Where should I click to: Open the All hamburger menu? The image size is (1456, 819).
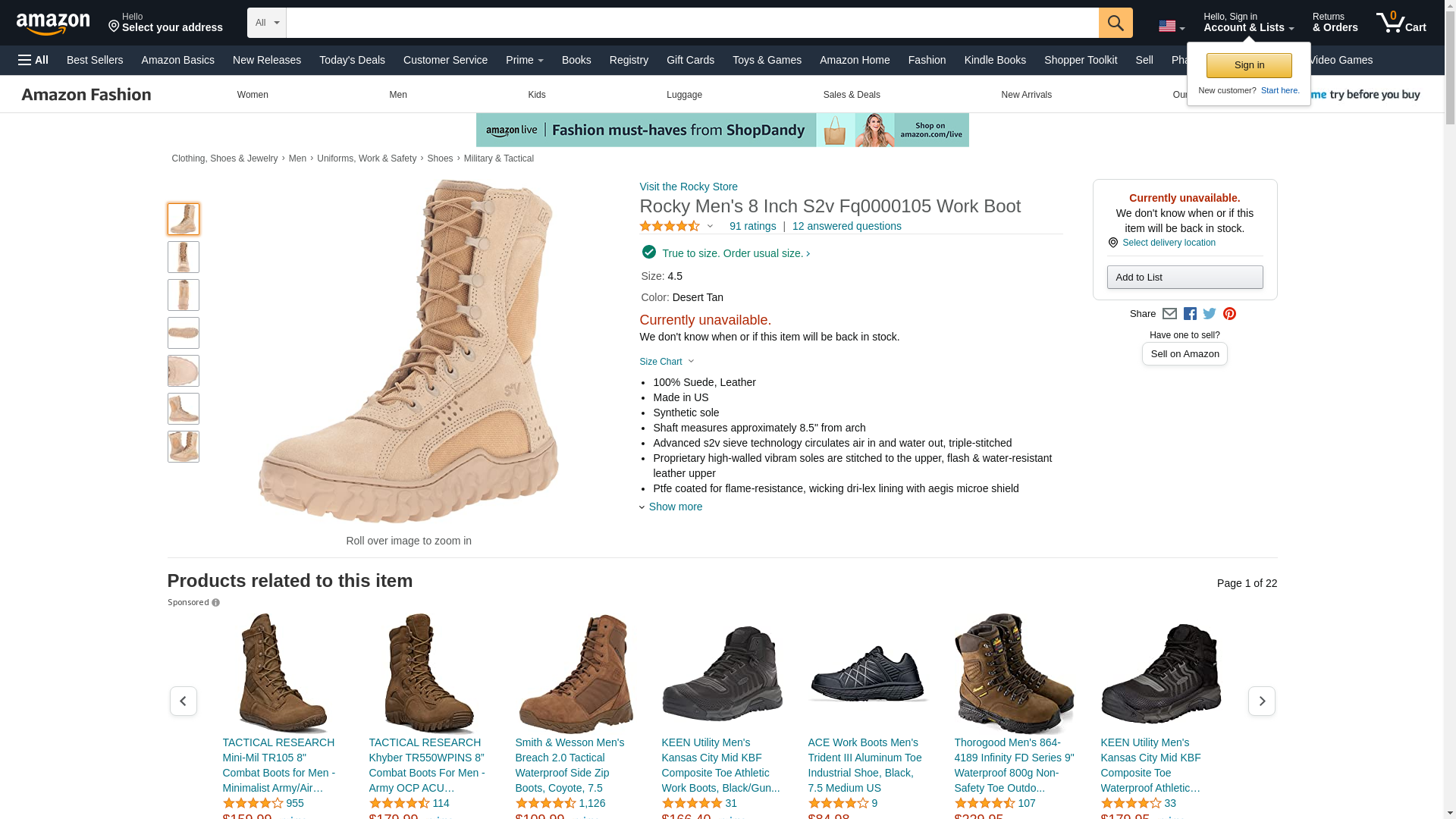[33, 60]
